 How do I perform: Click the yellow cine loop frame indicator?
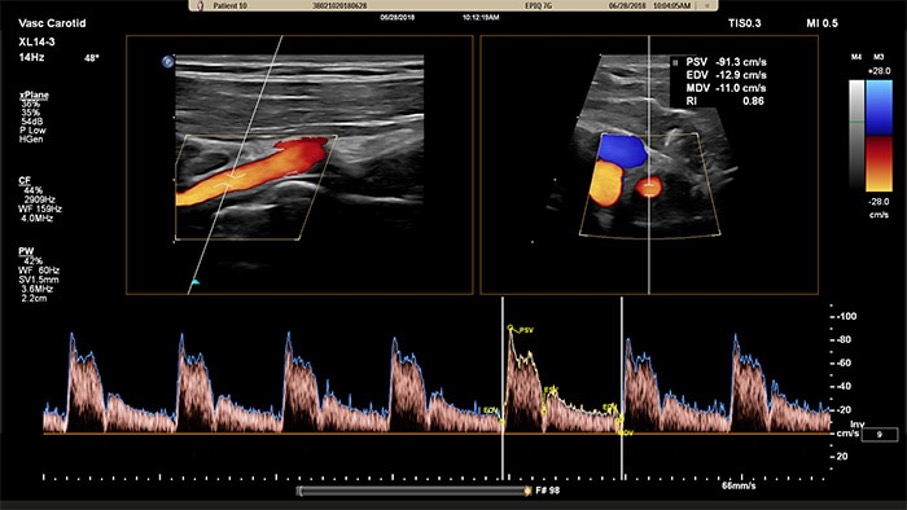tap(527, 491)
